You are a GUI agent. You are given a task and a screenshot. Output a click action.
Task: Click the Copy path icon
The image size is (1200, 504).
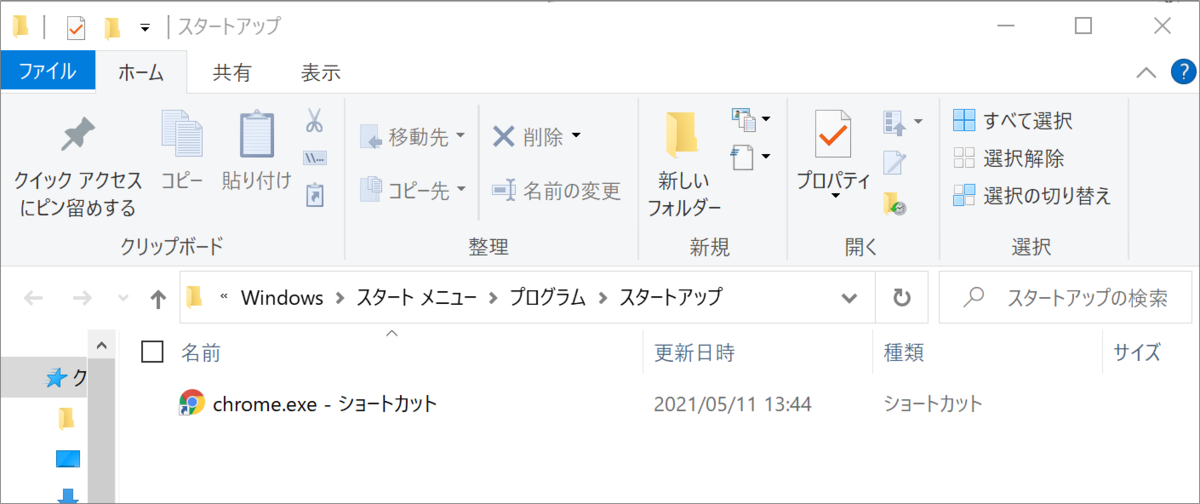pos(314,158)
